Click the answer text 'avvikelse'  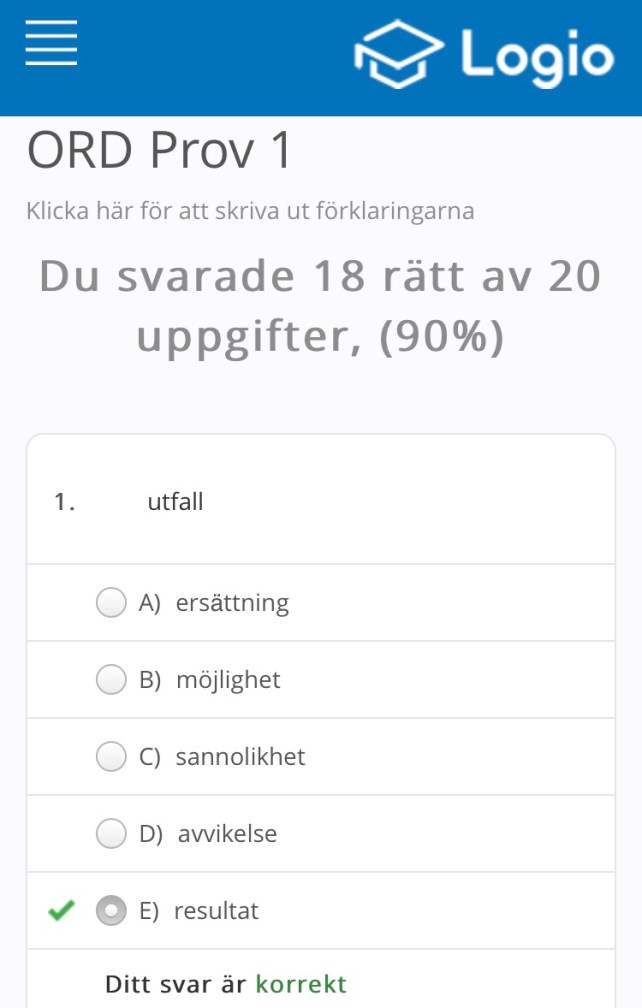tap(227, 833)
